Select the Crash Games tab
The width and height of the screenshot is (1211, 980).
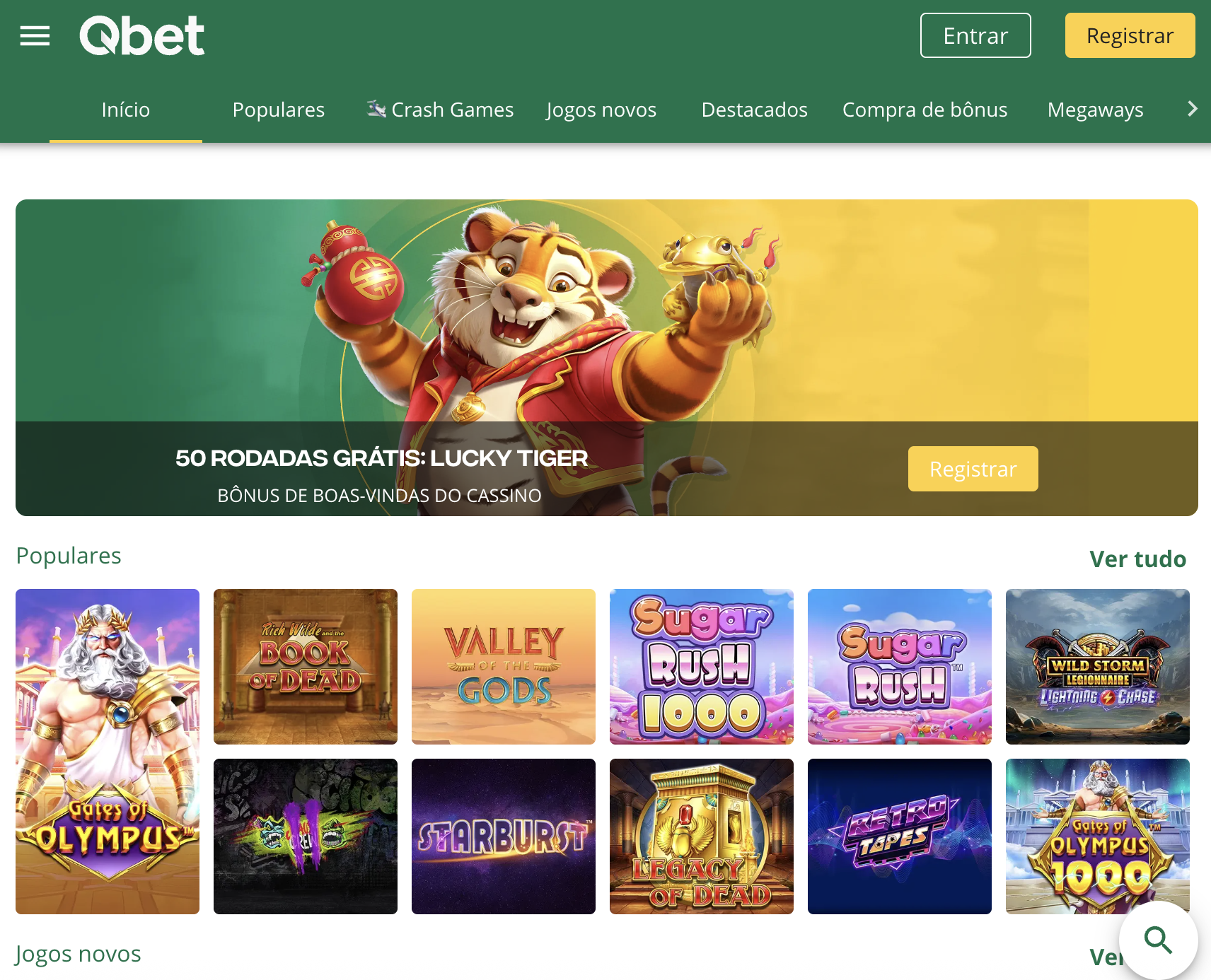440,110
